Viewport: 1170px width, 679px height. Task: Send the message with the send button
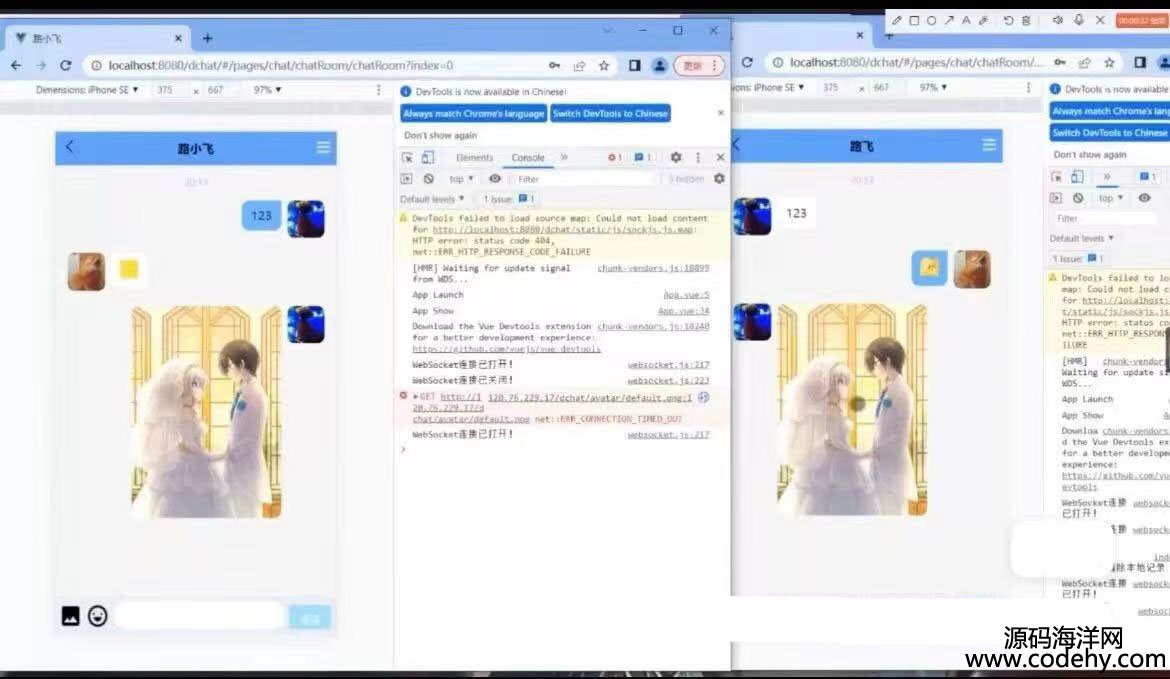tap(310, 617)
